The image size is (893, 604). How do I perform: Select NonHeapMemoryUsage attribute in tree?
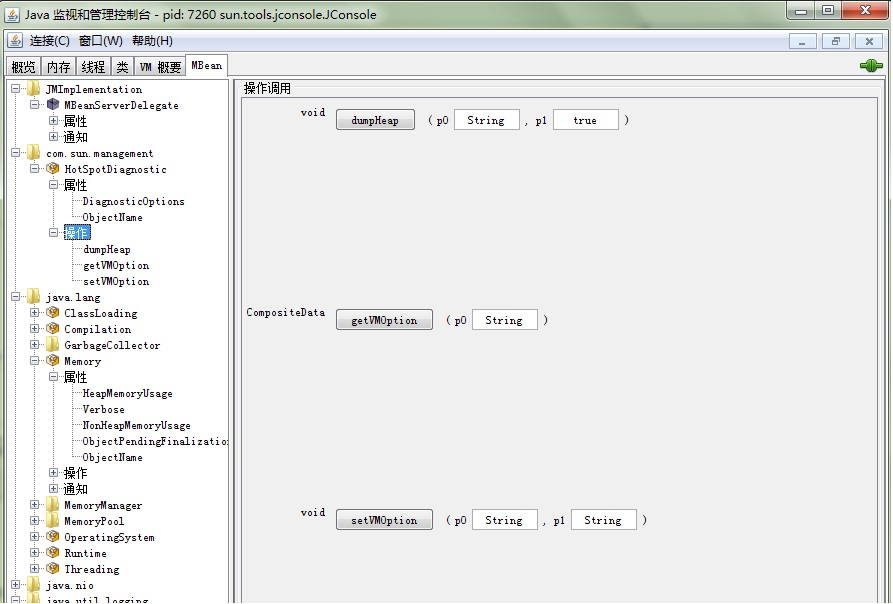coord(136,425)
